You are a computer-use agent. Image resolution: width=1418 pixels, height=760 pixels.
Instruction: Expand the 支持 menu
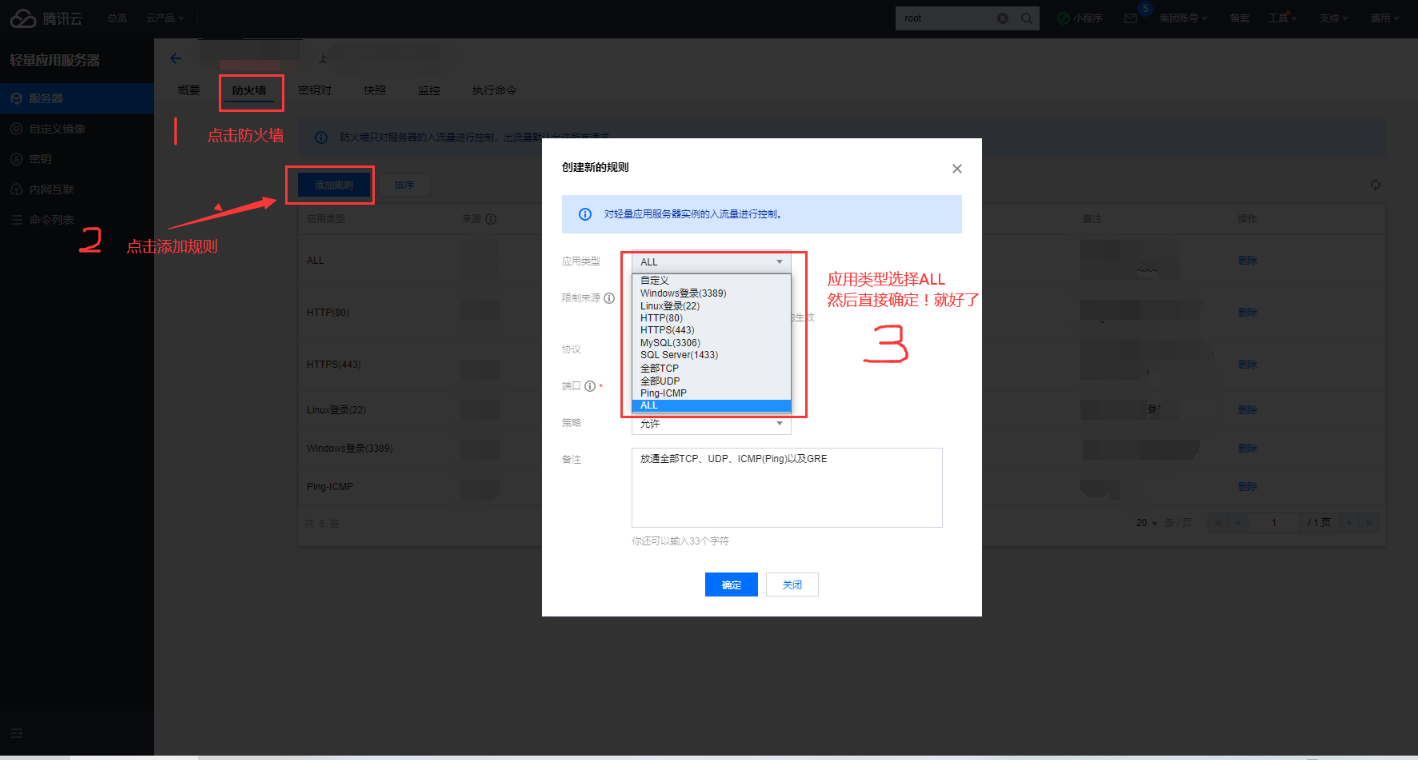tap(1333, 18)
